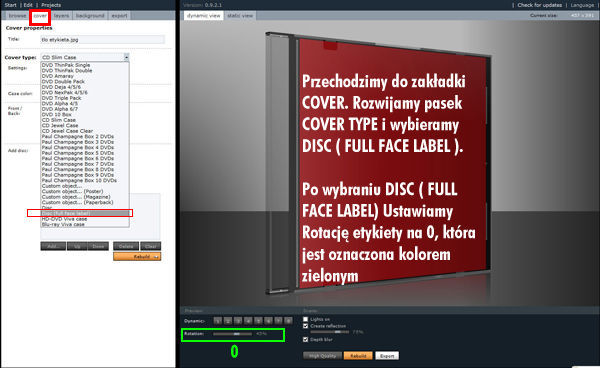Click the Clear button
This screenshot has width=600, height=368.
coord(150,246)
